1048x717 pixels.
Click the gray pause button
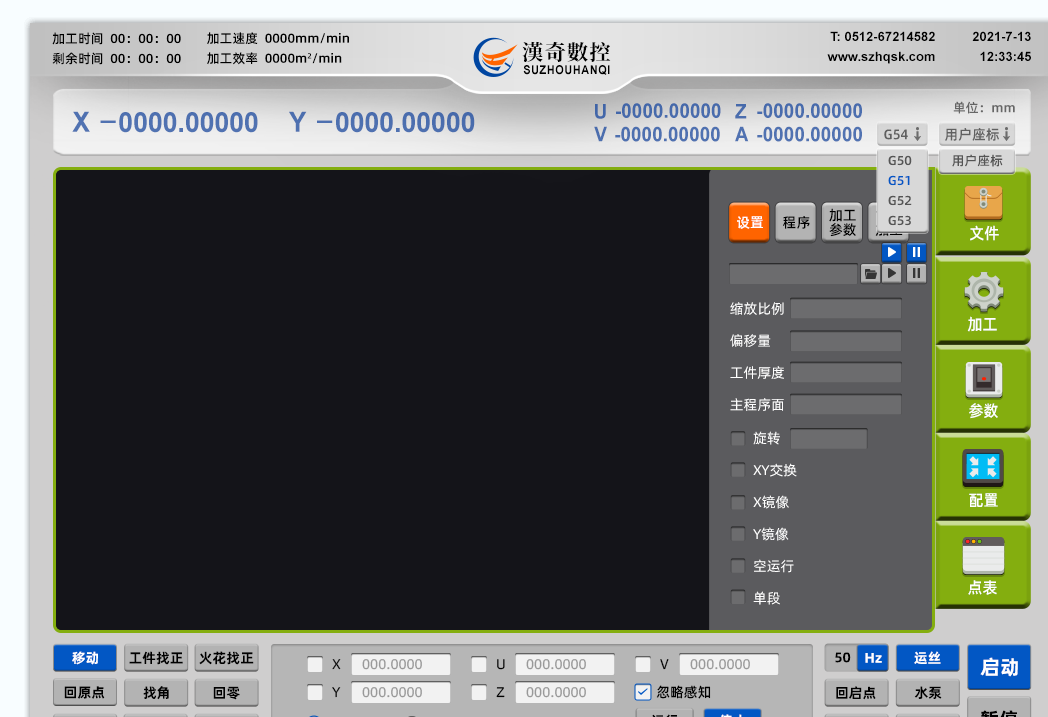click(x=916, y=273)
